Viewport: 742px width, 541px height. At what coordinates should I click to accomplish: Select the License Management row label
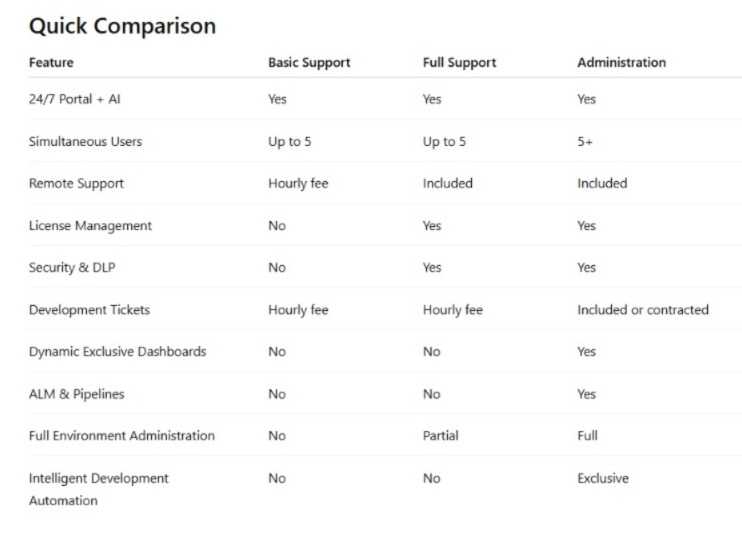[90, 225]
